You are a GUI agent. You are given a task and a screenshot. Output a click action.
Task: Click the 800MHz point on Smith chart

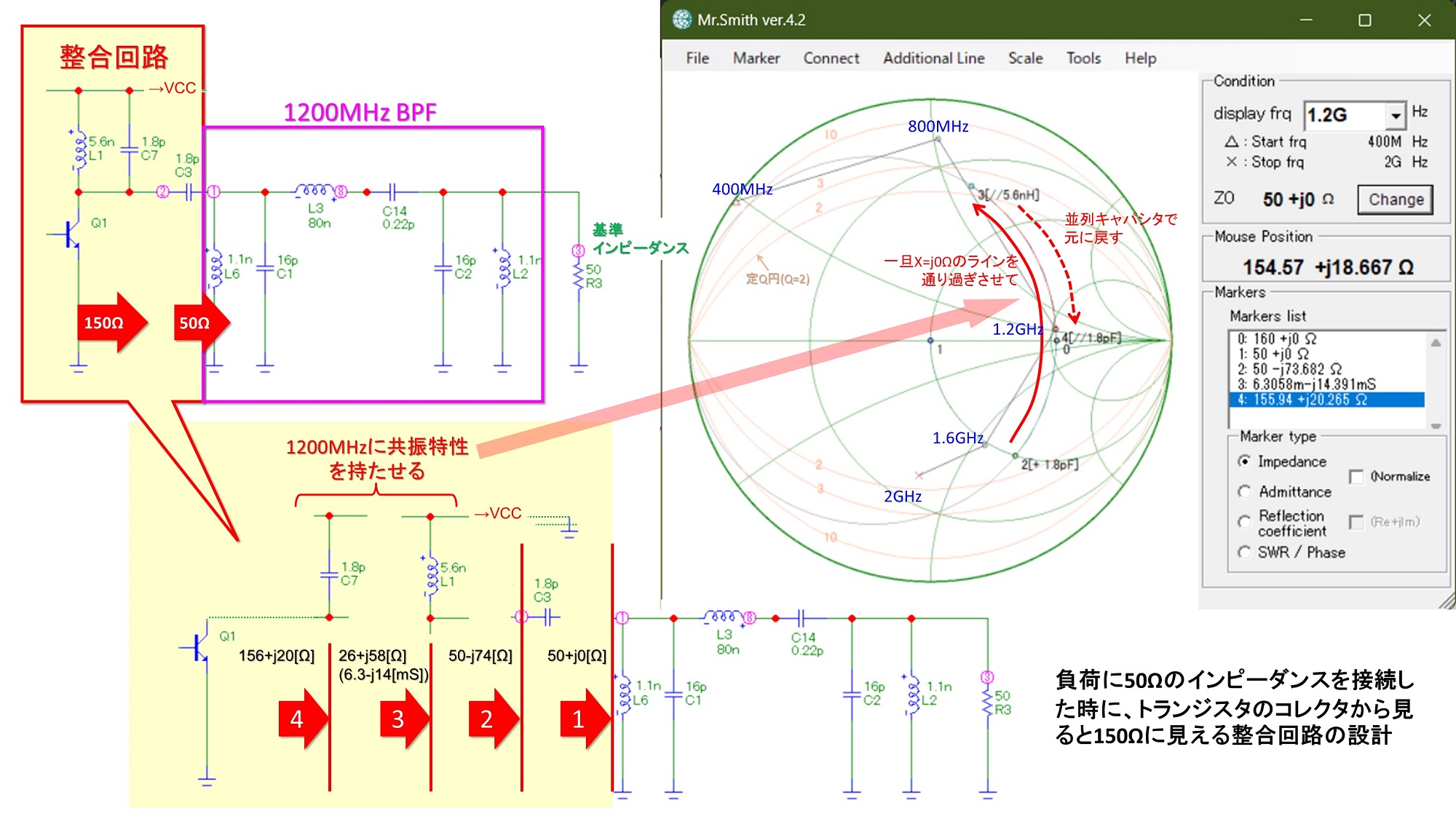[938, 138]
